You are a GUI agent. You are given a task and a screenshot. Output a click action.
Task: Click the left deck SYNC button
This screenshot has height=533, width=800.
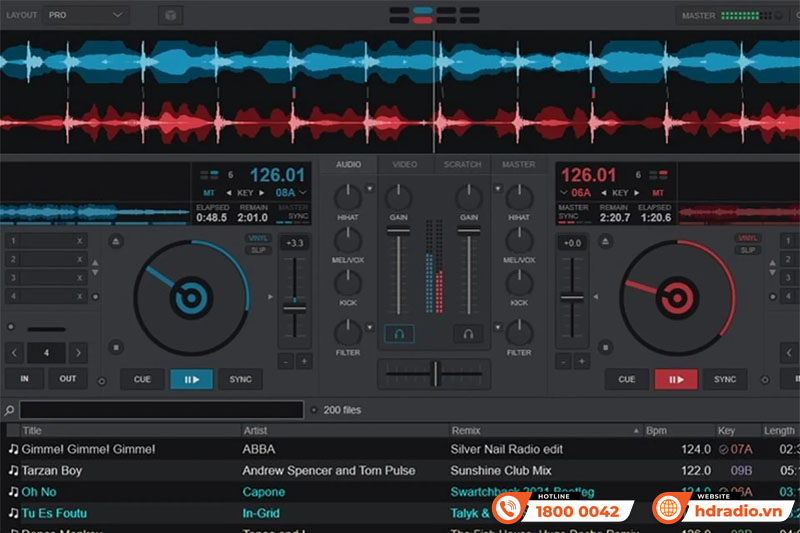tap(240, 379)
